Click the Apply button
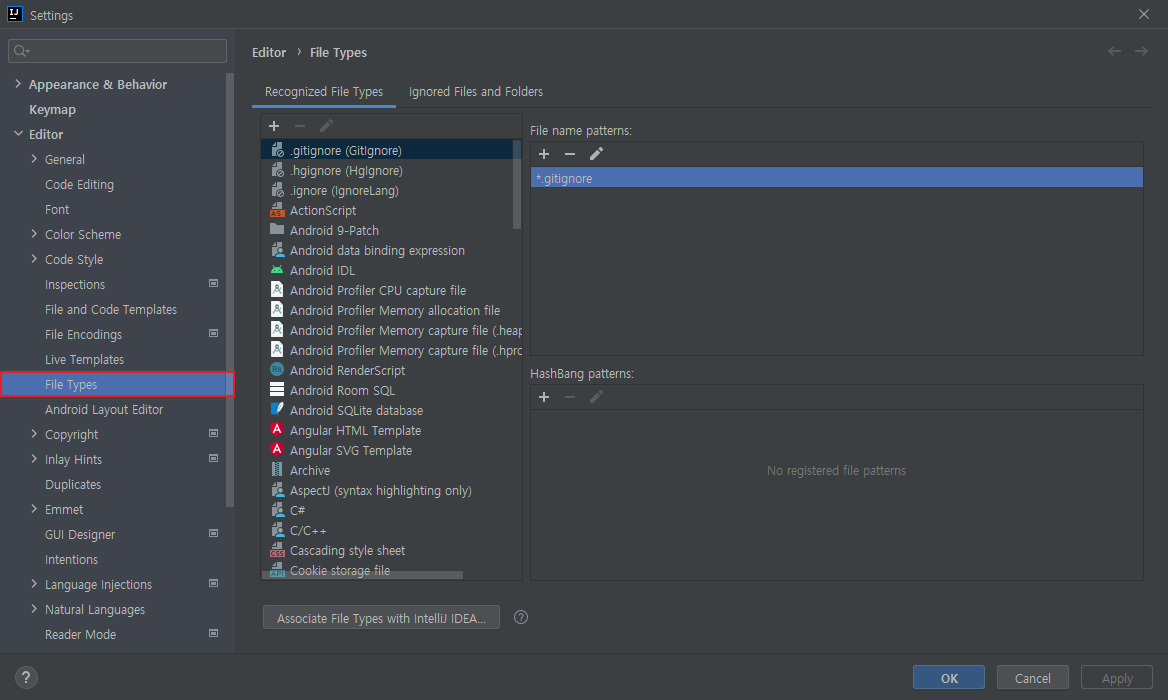The height and width of the screenshot is (700, 1168). [x=1117, y=678]
